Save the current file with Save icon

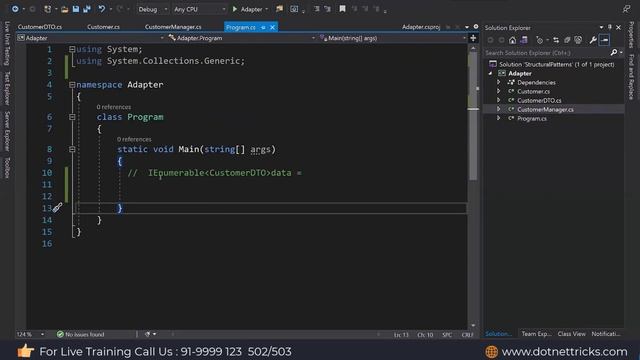coord(76,9)
